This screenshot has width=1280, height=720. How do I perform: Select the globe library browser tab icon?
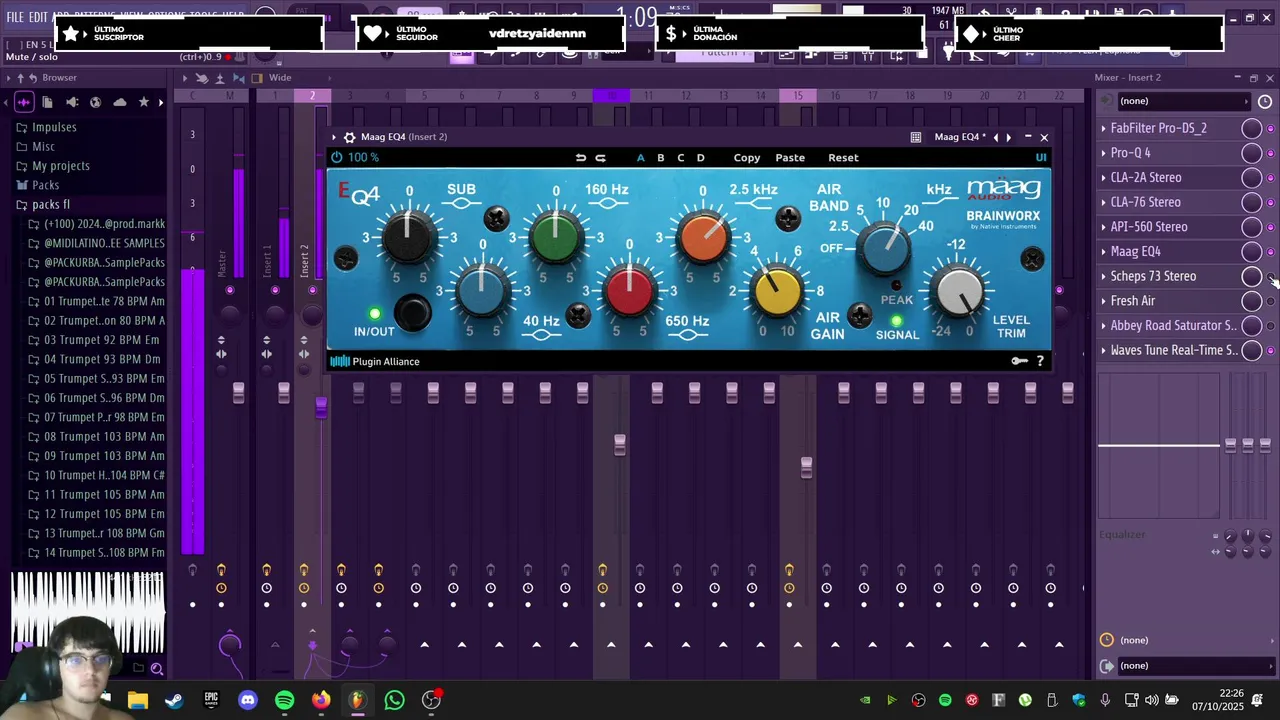coord(95,102)
